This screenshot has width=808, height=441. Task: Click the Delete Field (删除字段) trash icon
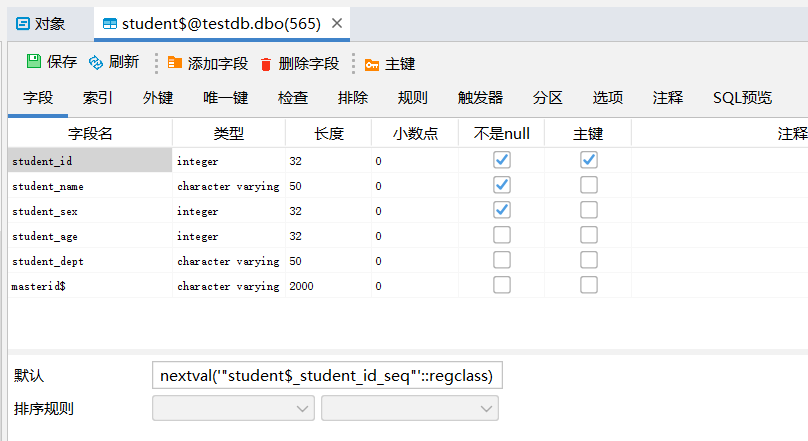[266, 64]
